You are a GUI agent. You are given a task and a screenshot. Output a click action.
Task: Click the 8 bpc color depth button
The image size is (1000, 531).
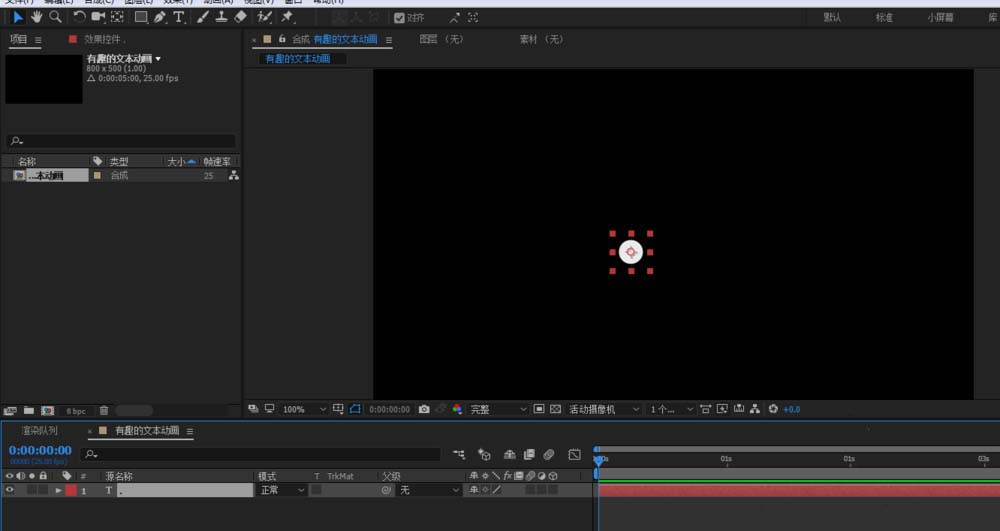click(x=76, y=410)
